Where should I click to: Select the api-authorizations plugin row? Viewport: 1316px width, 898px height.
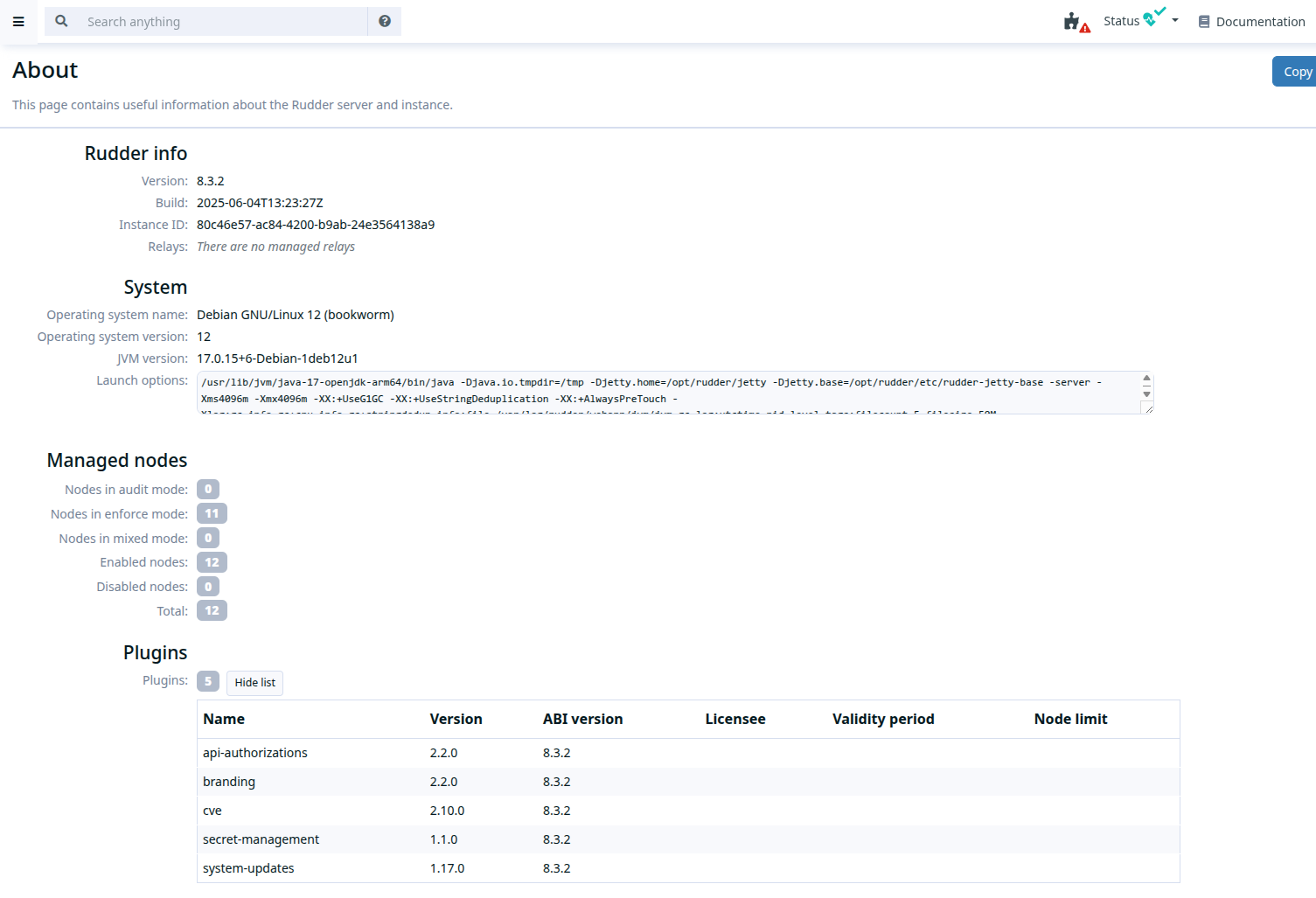coord(688,753)
